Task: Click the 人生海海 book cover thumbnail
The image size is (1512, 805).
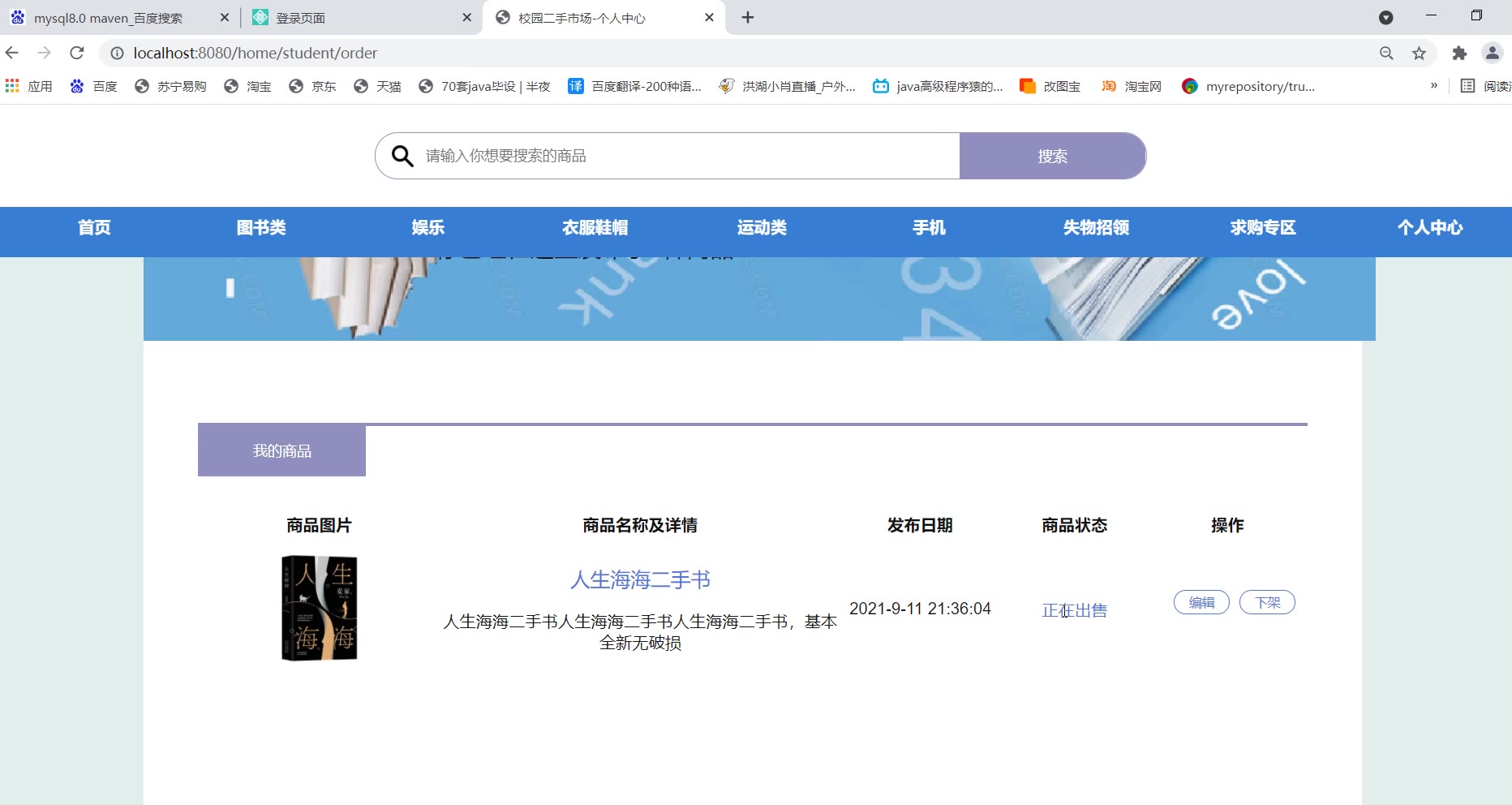Action: coord(320,608)
